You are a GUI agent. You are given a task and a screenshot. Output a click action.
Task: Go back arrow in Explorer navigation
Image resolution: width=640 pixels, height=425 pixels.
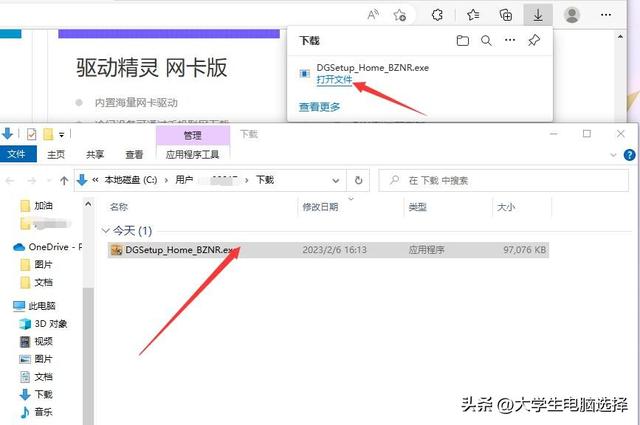(x=10, y=180)
